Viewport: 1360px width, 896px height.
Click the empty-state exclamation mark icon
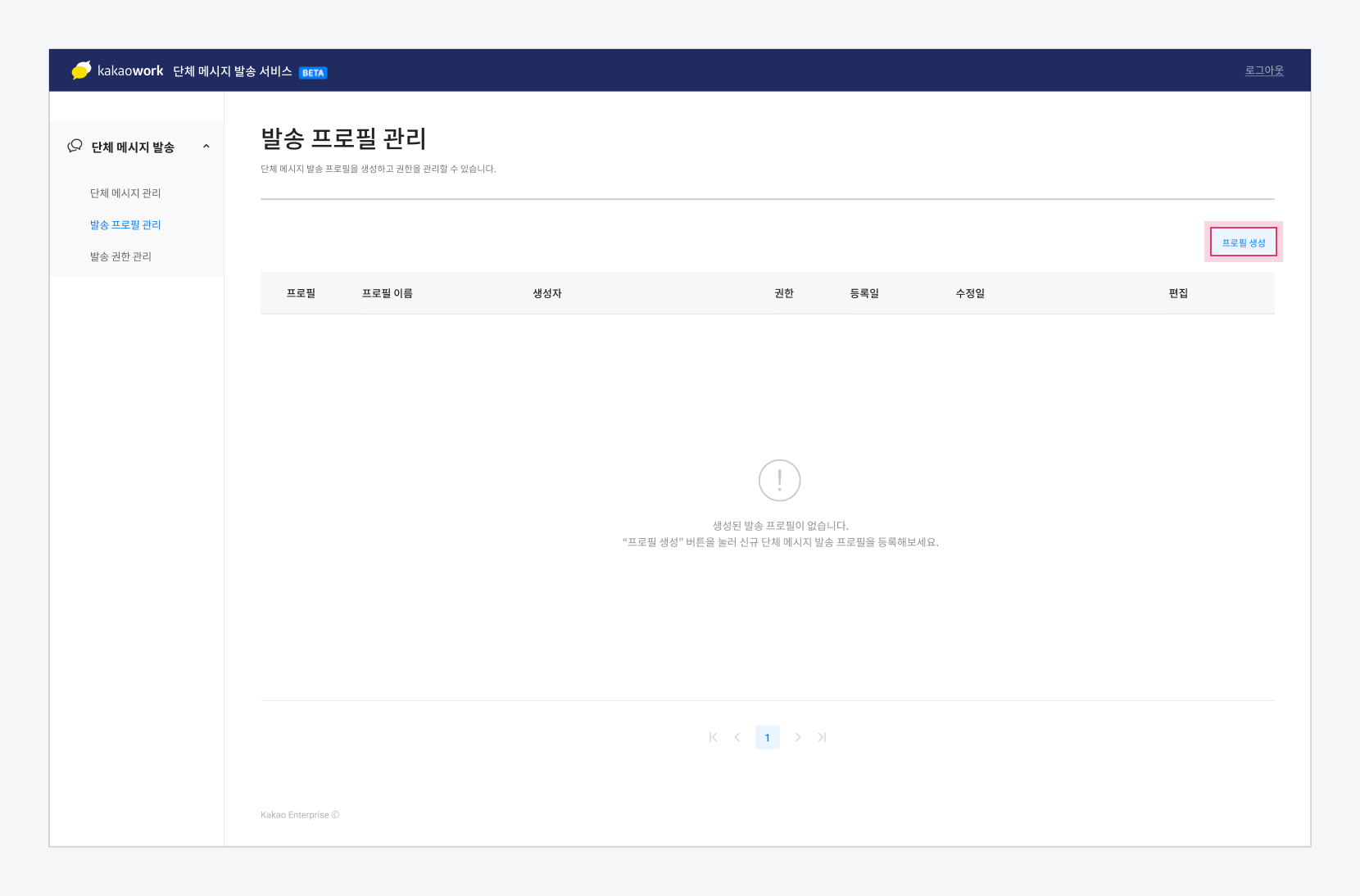pos(779,480)
